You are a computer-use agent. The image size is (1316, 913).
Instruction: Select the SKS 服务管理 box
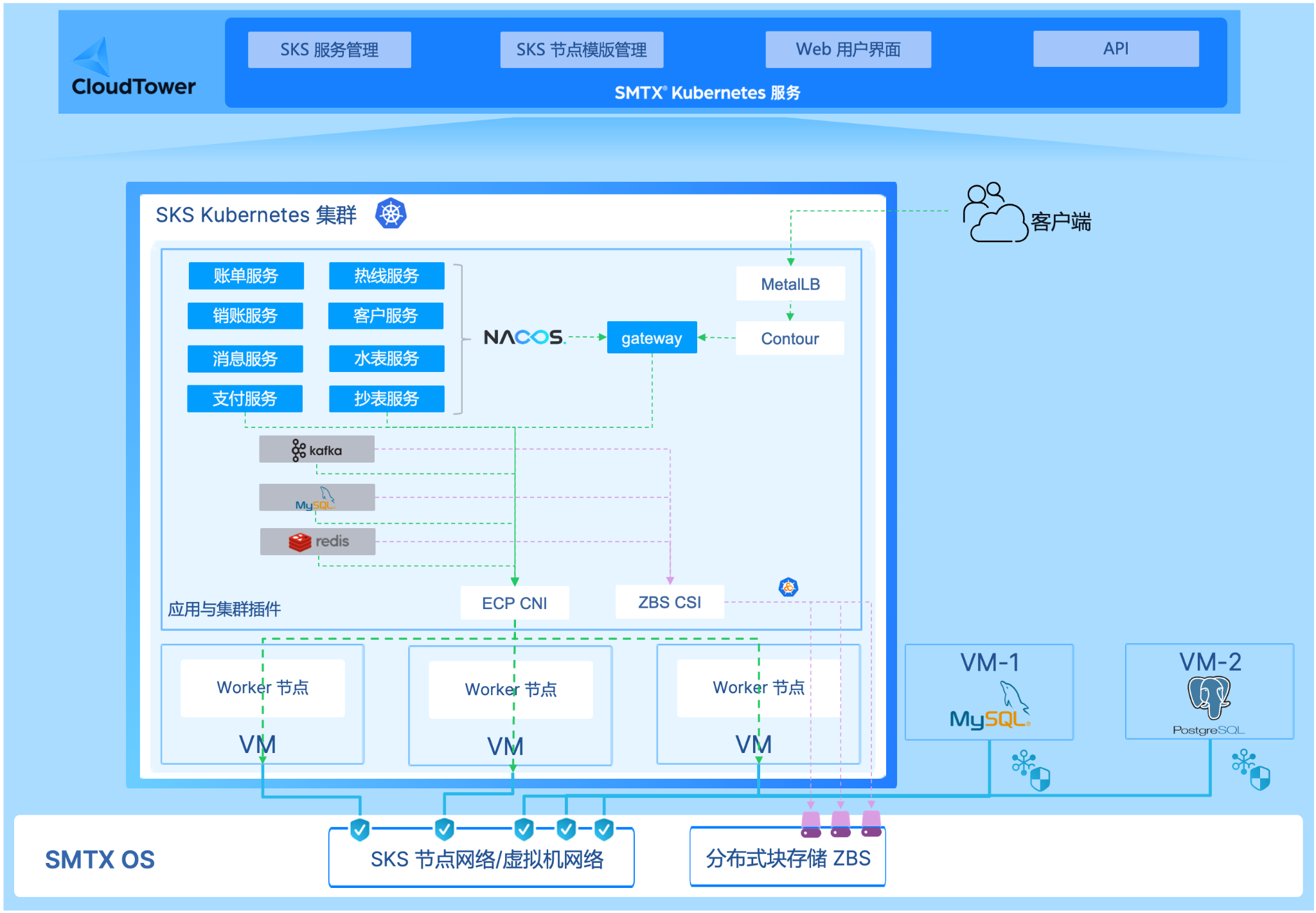coord(330,49)
